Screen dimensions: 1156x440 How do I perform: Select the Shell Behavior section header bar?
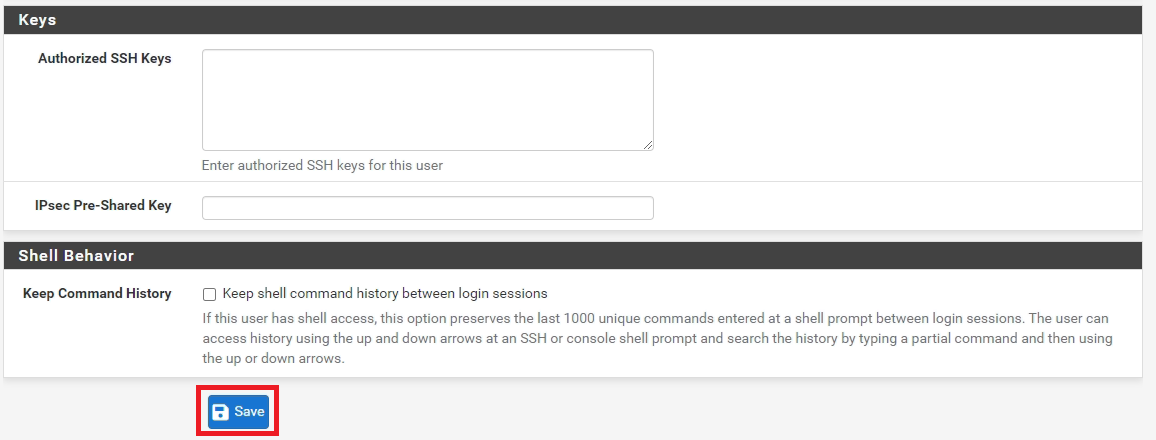coord(573,256)
